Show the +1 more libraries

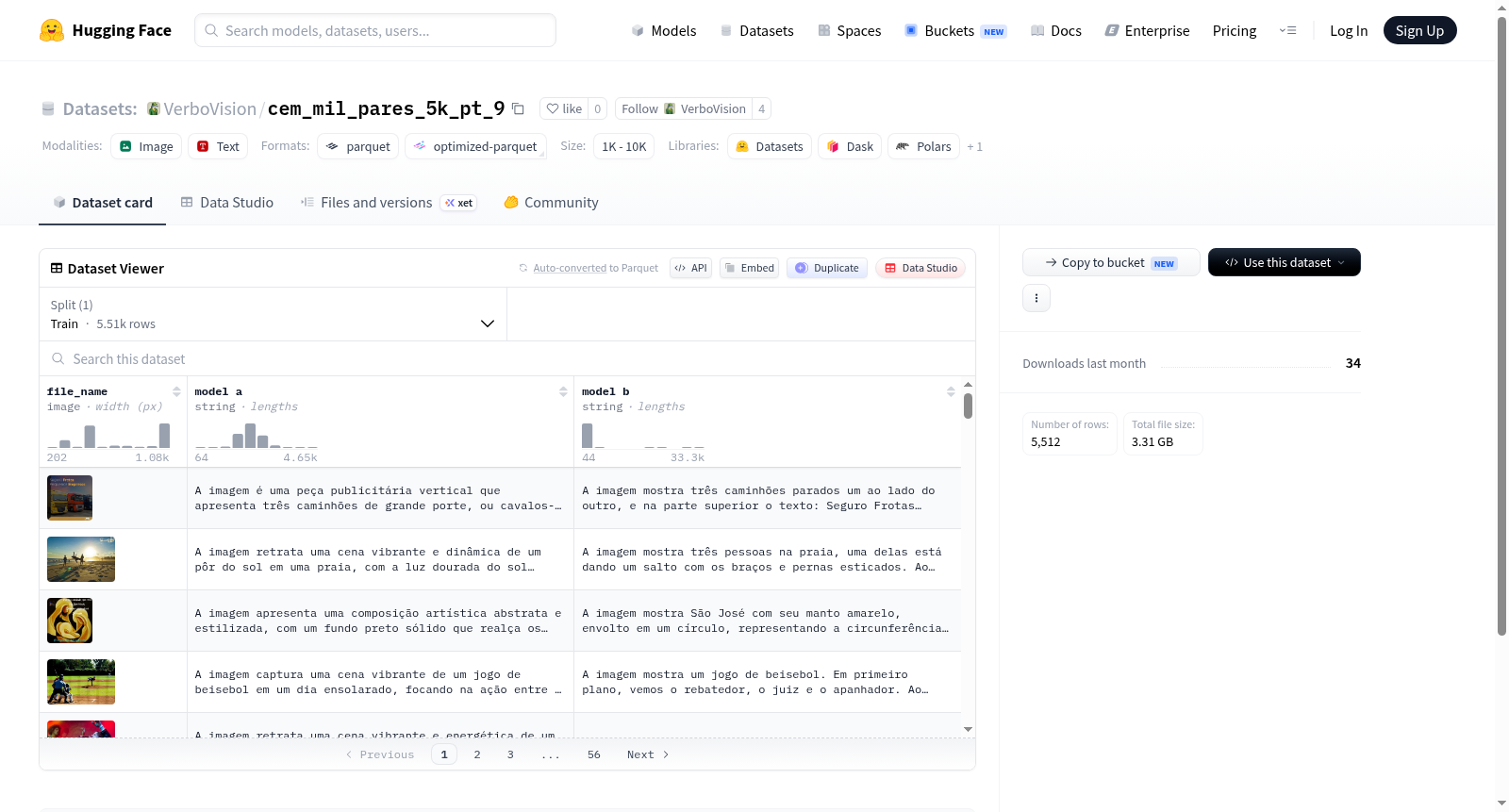pos(975,146)
